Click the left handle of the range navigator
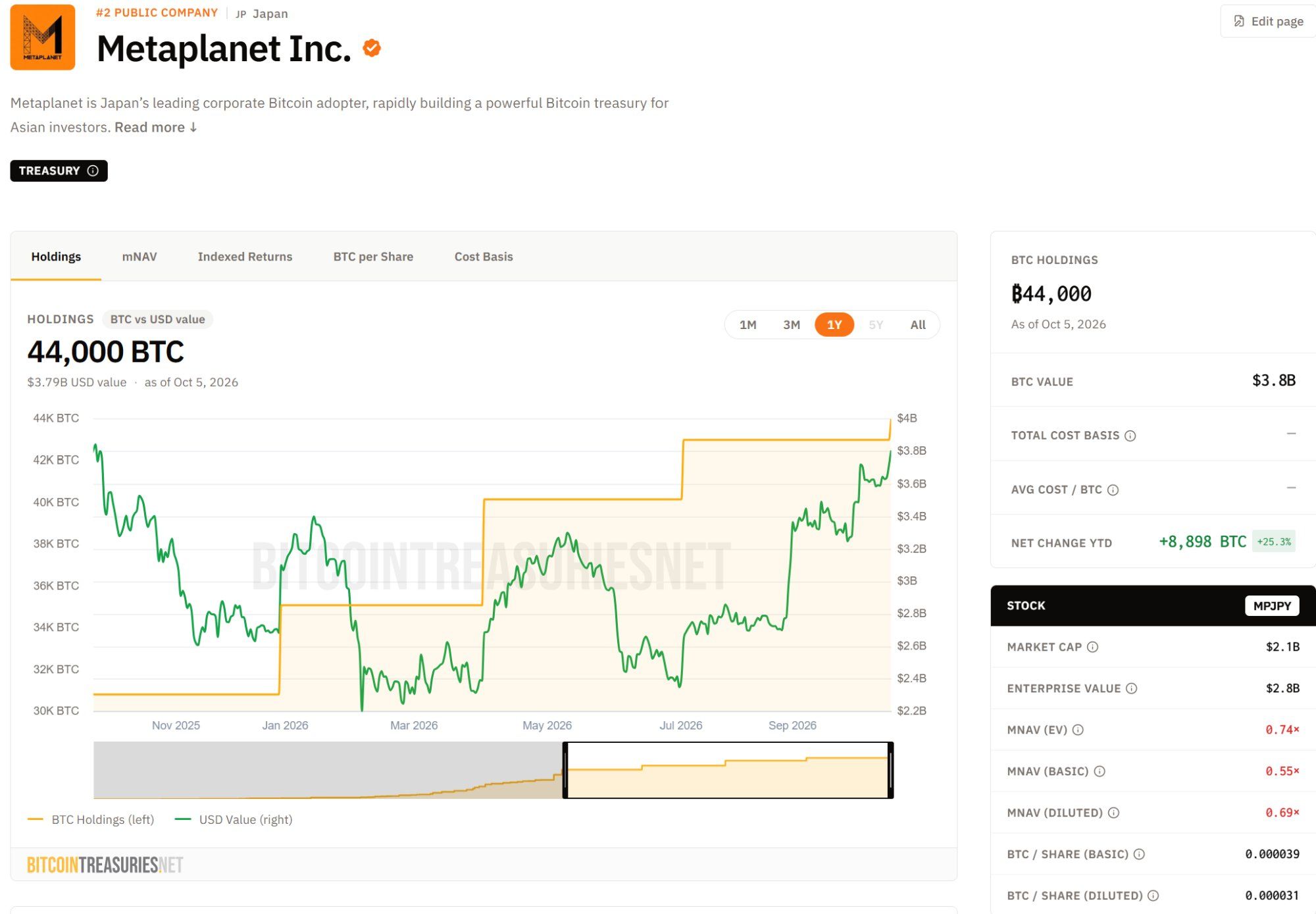The width and height of the screenshot is (1316, 914). pos(565,770)
